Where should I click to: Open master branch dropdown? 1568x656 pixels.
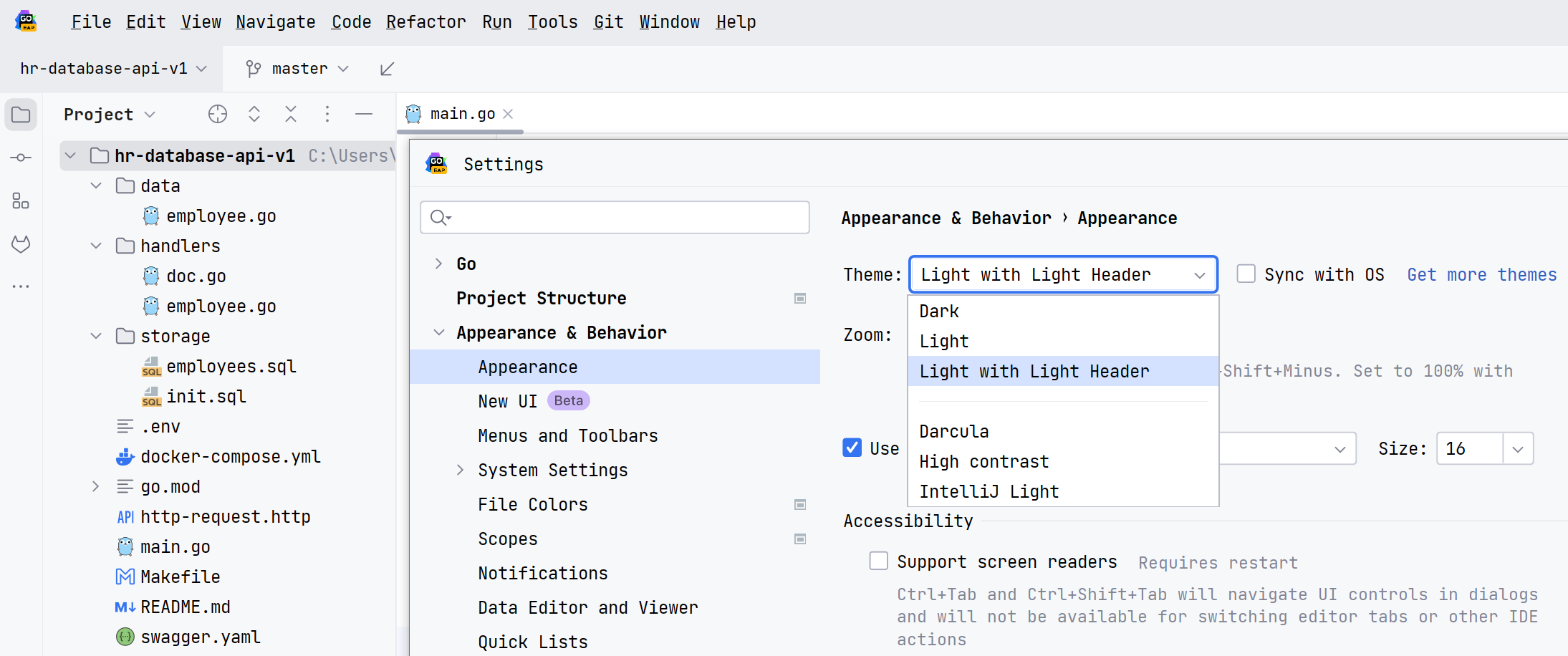click(x=298, y=69)
